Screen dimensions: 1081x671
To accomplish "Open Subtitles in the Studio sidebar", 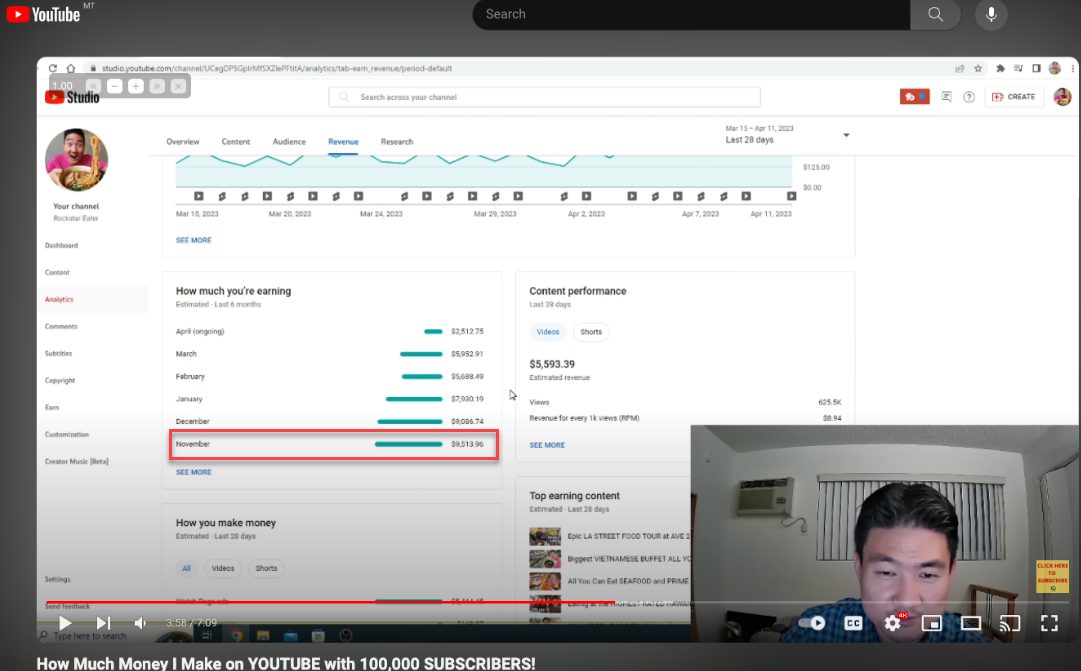I will tap(59, 353).
